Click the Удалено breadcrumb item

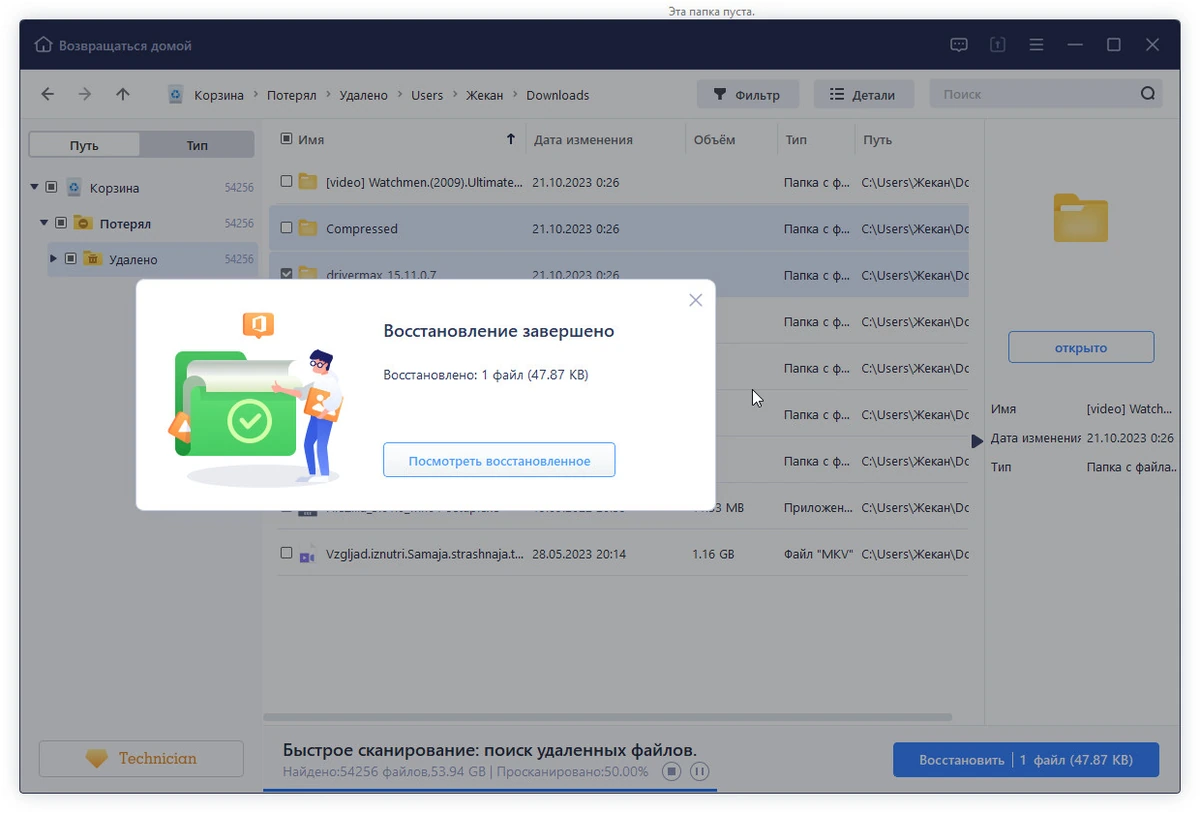(x=363, y=95)
